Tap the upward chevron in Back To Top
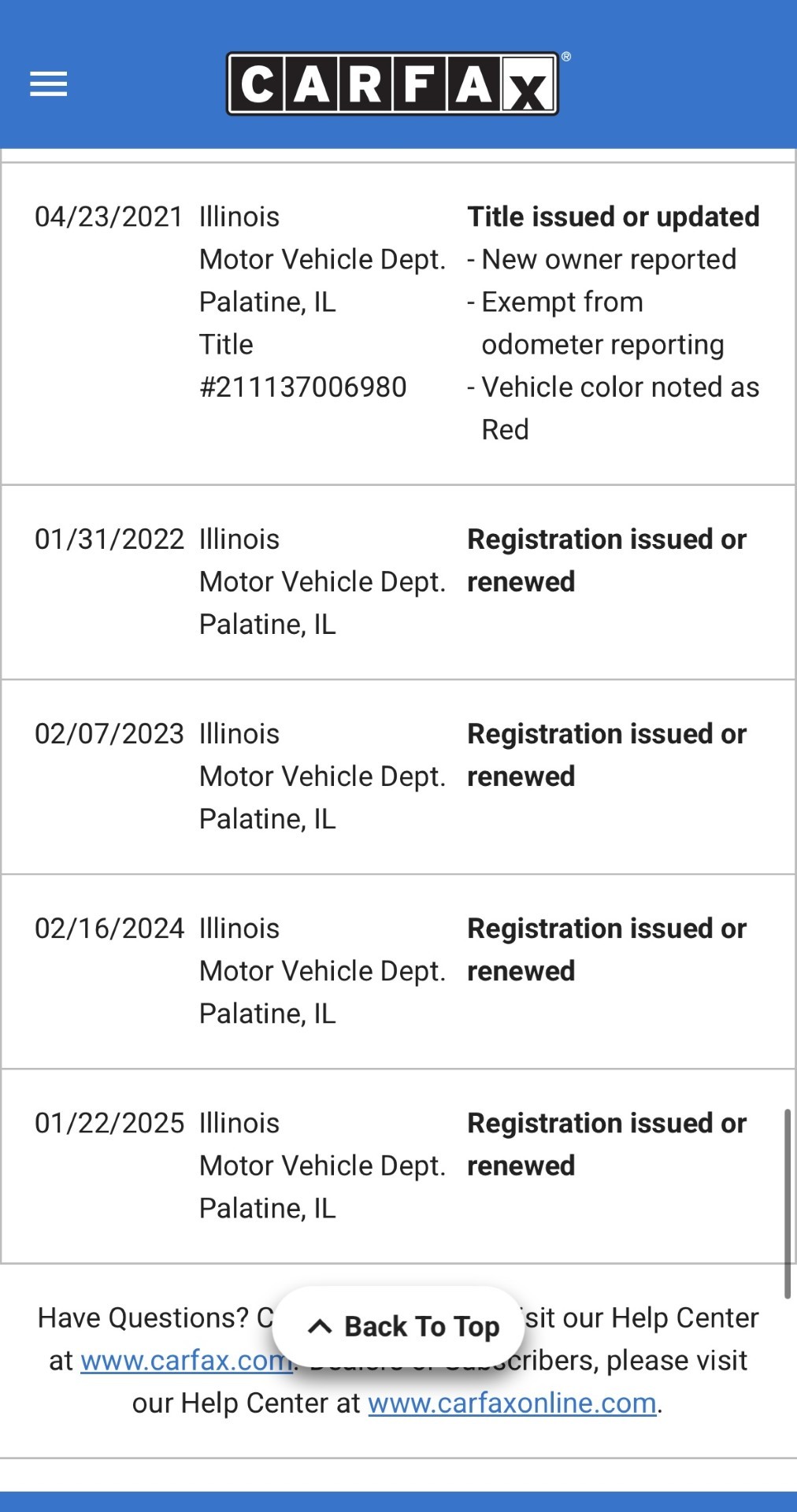This screenshot has width=797, height=1512. click(x=320, y=1327)
